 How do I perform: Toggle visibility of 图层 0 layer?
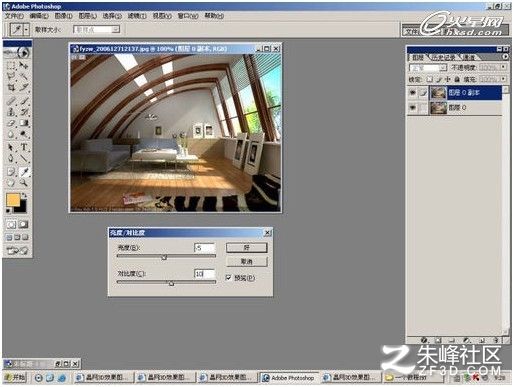[x=413, y=108]
